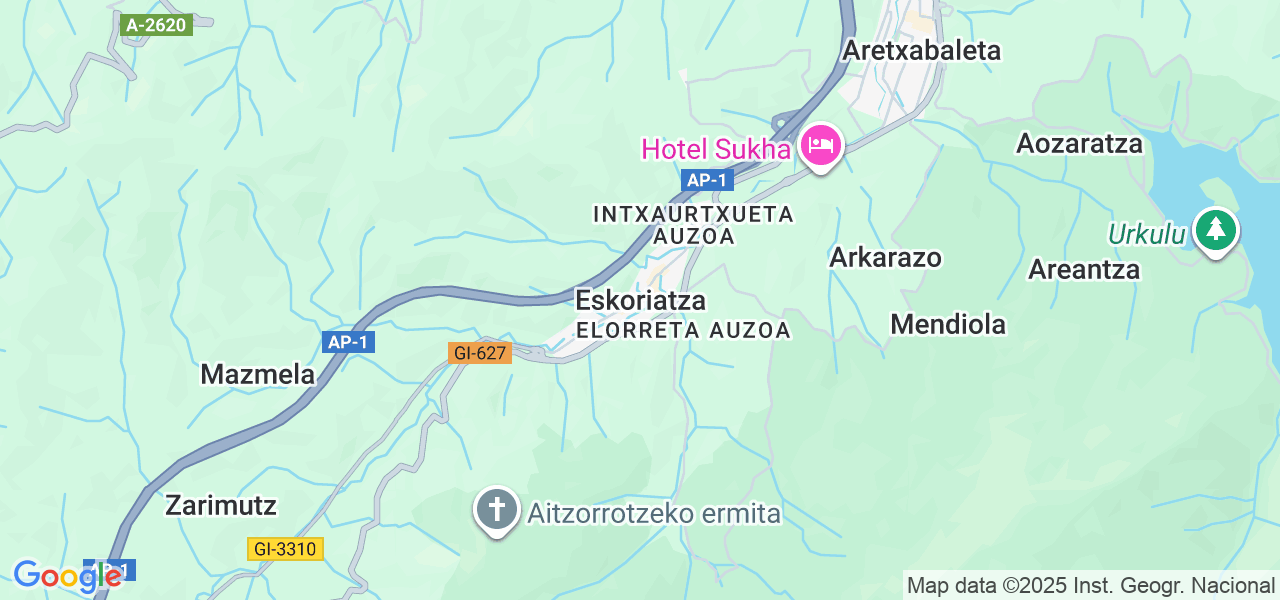This screenshot has height=600, width=1280.
Task: Select the AP-1 shield near Hotel Sukha
Action: pos(708,180)
